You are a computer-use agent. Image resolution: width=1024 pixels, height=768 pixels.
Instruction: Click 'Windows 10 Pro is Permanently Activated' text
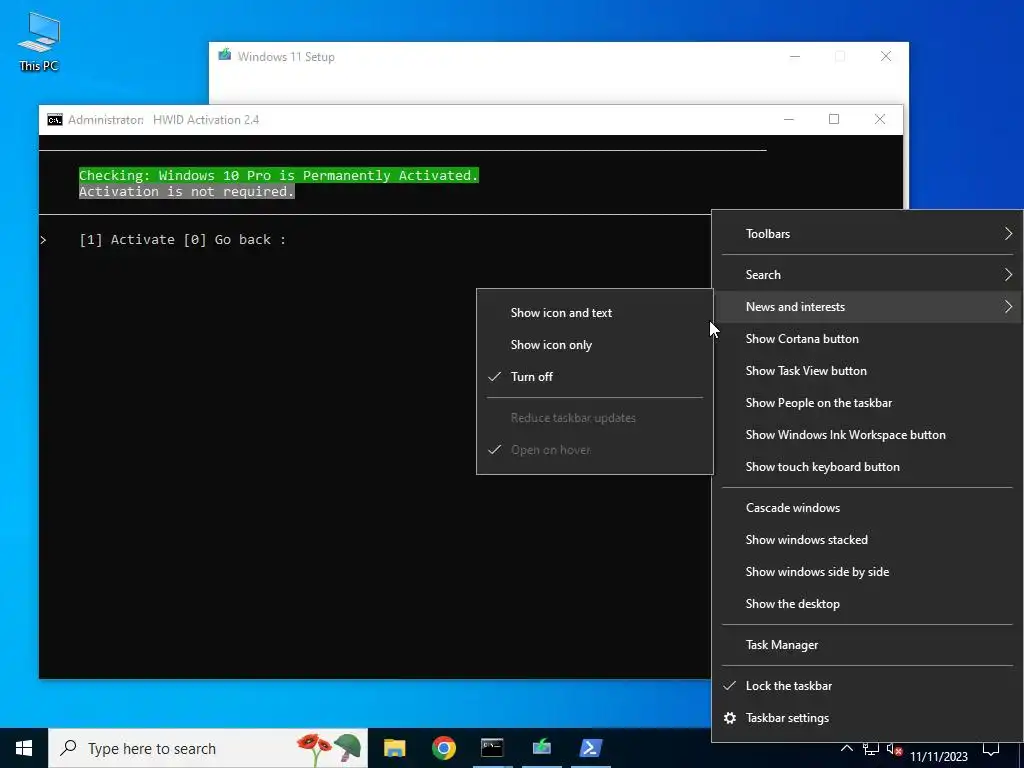(x=316, y=175)
